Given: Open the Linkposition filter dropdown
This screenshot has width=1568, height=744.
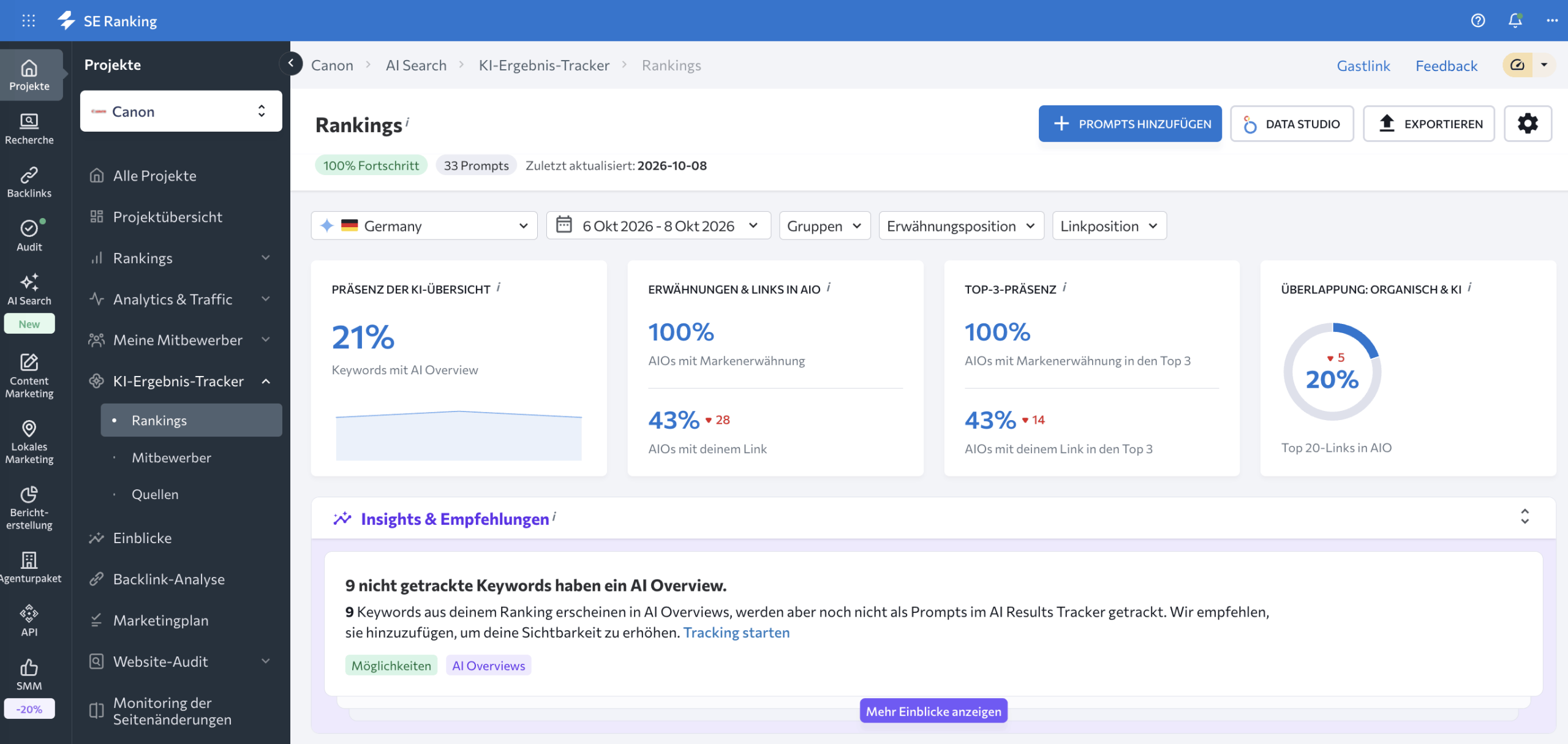Looking at the screenshot, I should pos(1109,226).
